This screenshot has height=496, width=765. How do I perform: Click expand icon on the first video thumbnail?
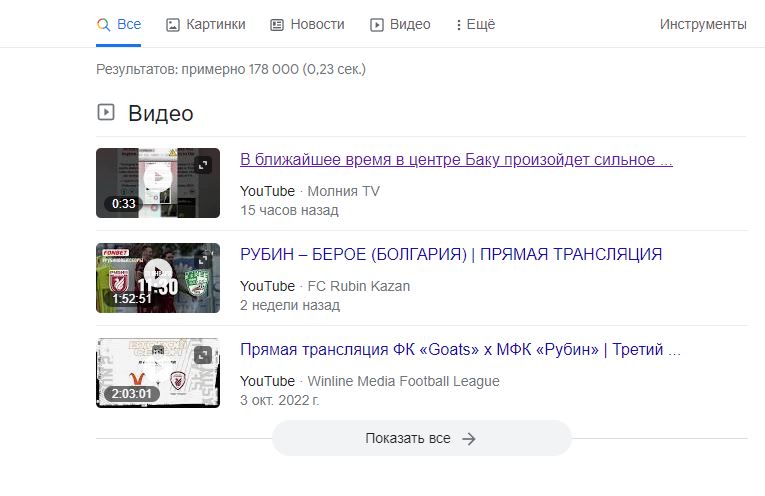click(x=203, y=165)
